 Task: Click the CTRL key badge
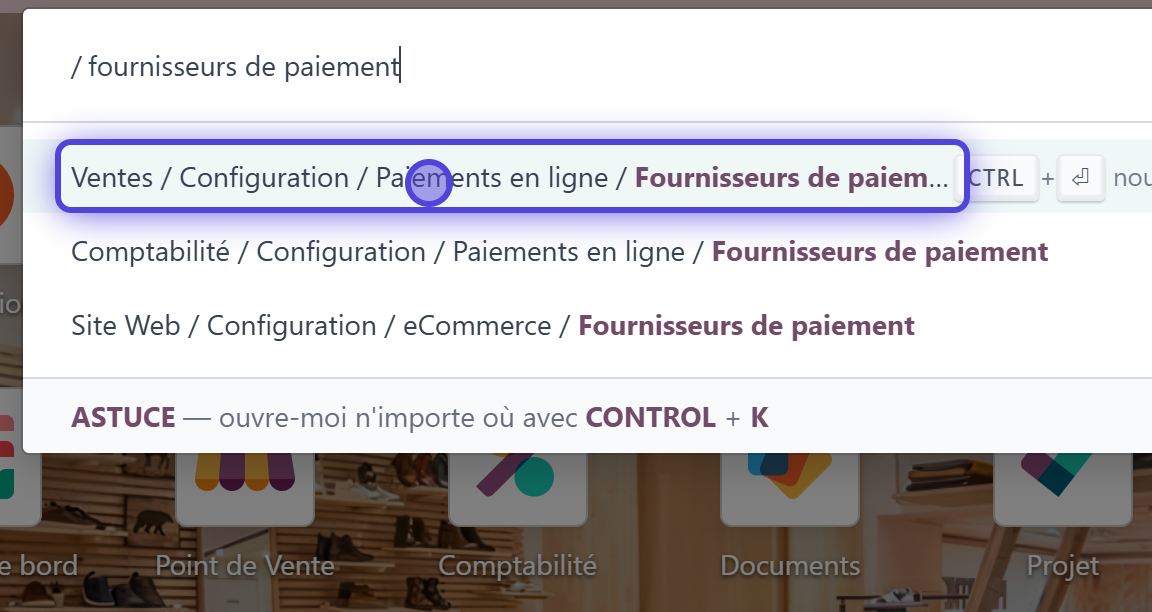[x=998, y=178]
